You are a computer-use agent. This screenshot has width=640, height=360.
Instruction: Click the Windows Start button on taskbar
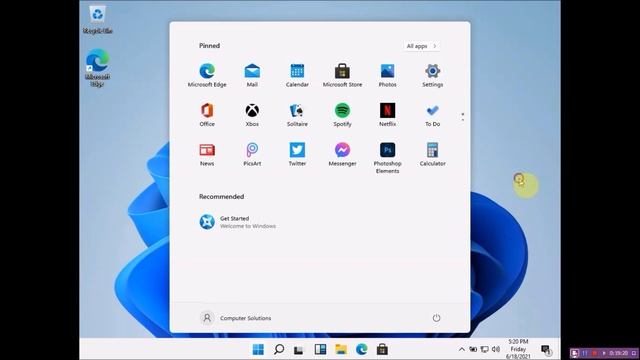pyautogui.click(x=258, y=349)
